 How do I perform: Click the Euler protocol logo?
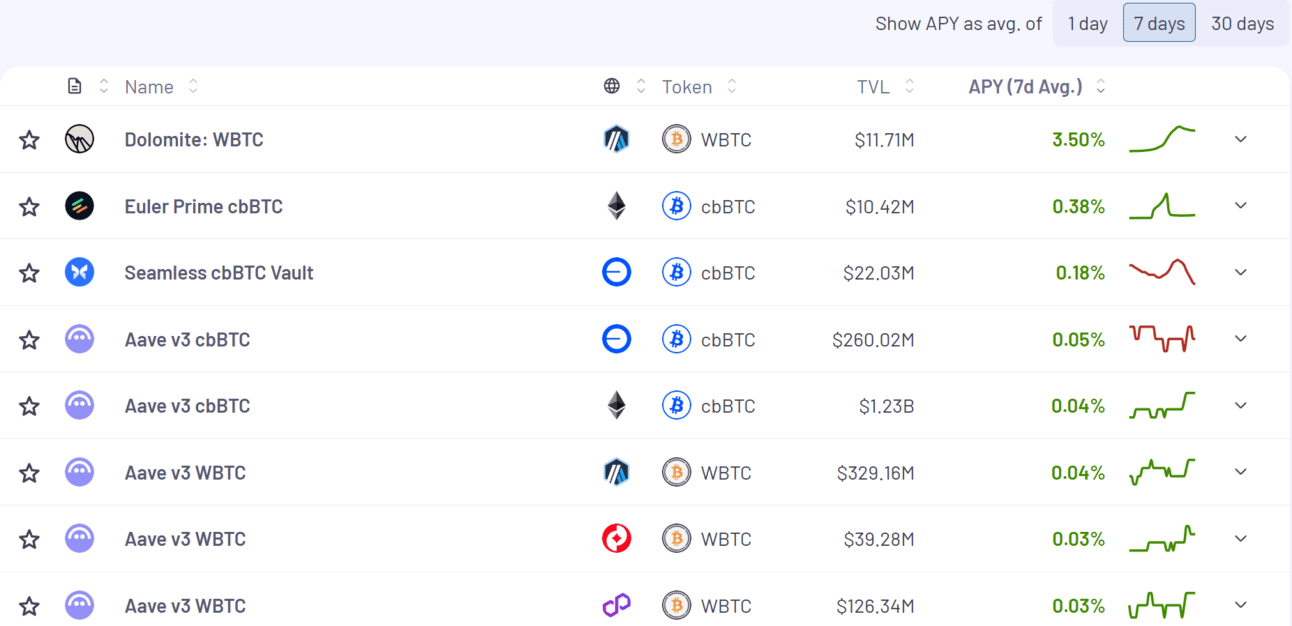[x=79, y=206]
